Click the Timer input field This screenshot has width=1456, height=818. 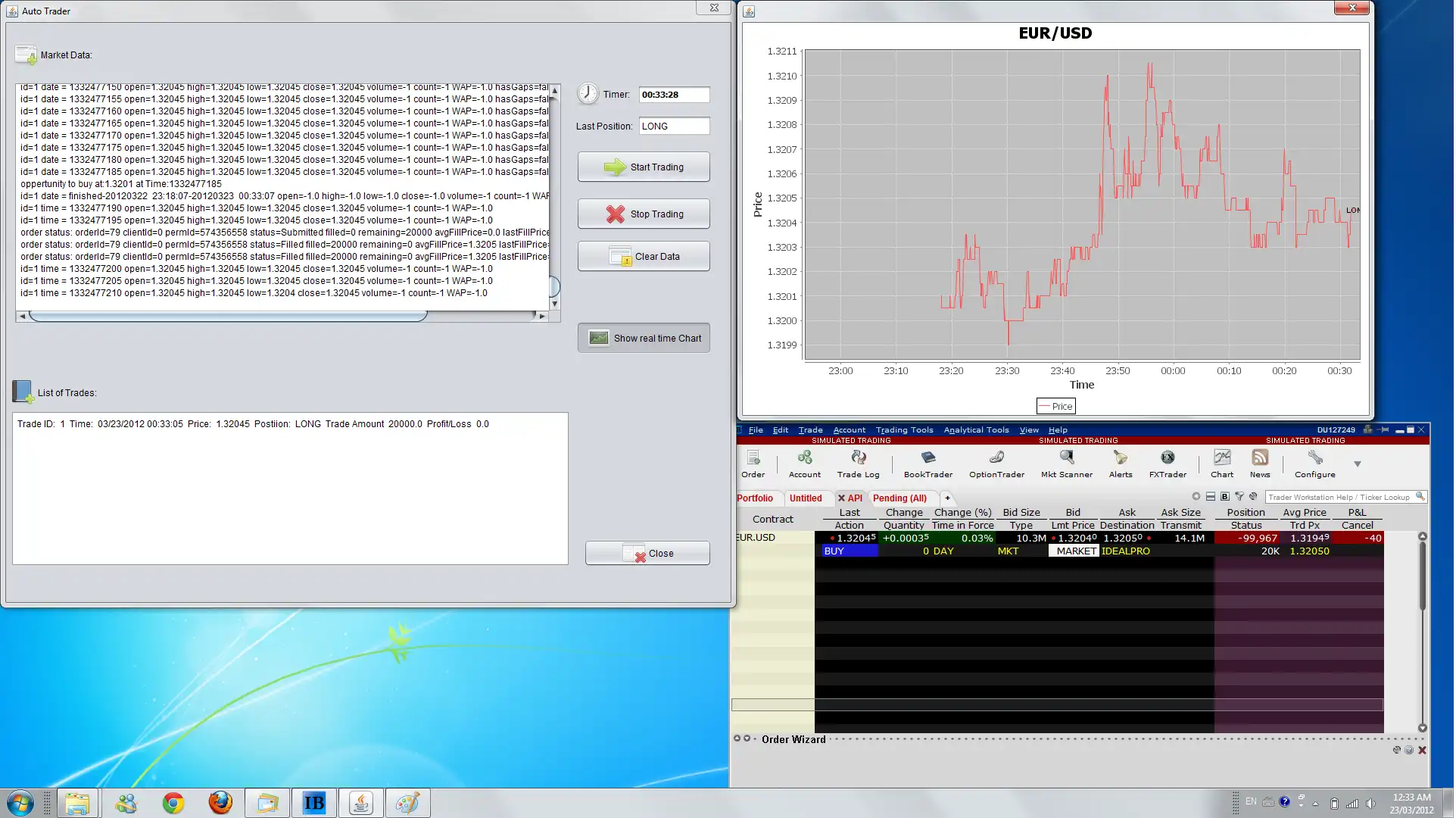673,93
